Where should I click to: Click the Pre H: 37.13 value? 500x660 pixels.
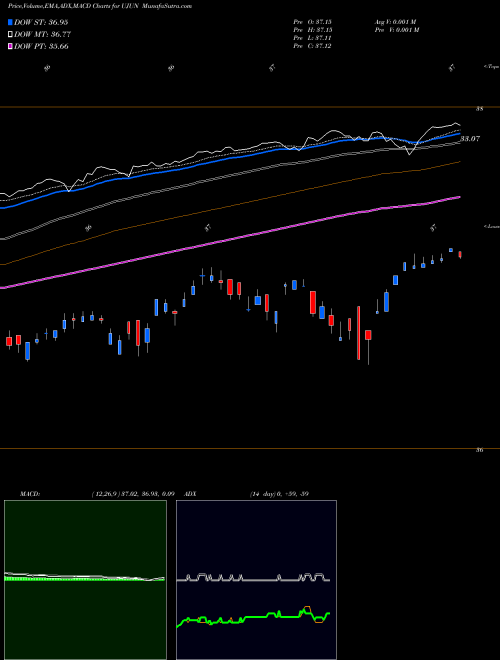[312, 30]
